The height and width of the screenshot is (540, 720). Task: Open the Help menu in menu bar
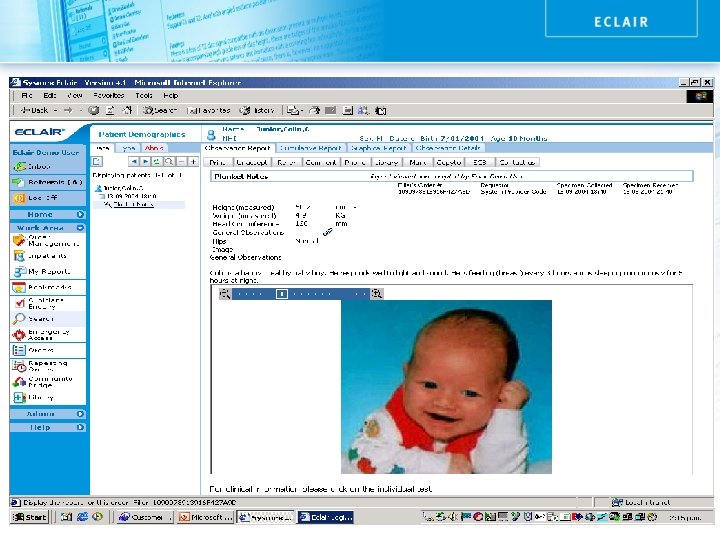pyautogui.click(x=170, y=96)
